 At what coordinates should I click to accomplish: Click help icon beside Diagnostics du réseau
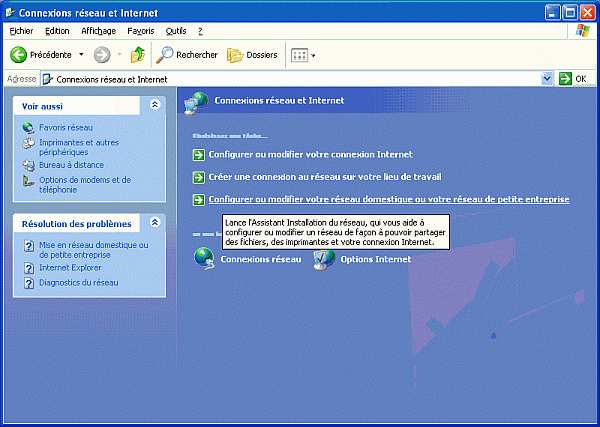29,283
